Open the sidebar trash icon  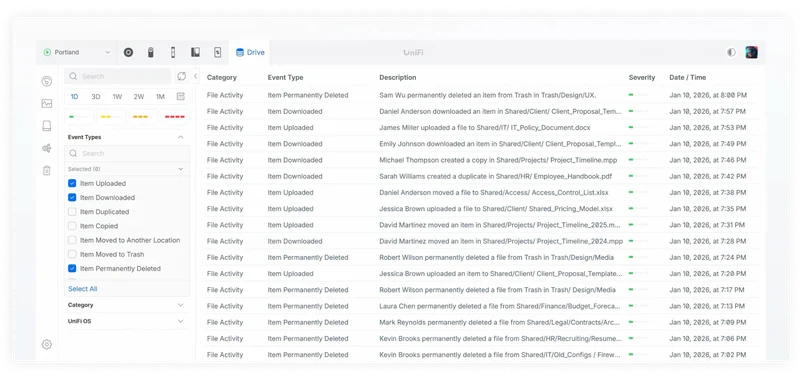(x=47, y=170)
